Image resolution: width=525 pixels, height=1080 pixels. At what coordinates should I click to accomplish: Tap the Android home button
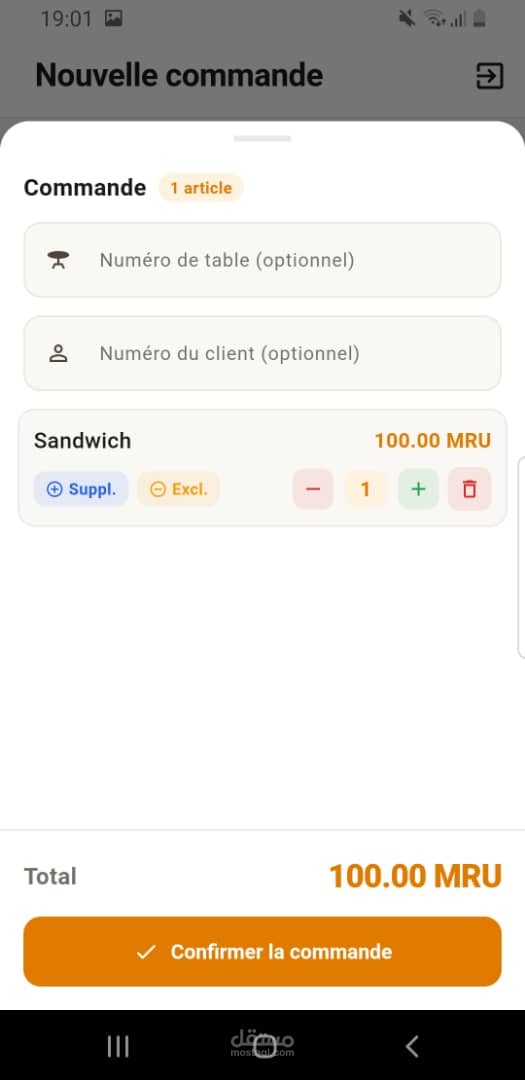click(265, 1046)
